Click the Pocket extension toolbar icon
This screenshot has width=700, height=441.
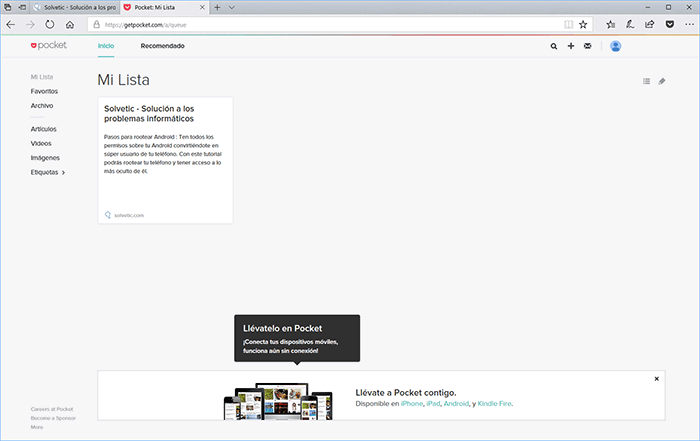(670, 25)
